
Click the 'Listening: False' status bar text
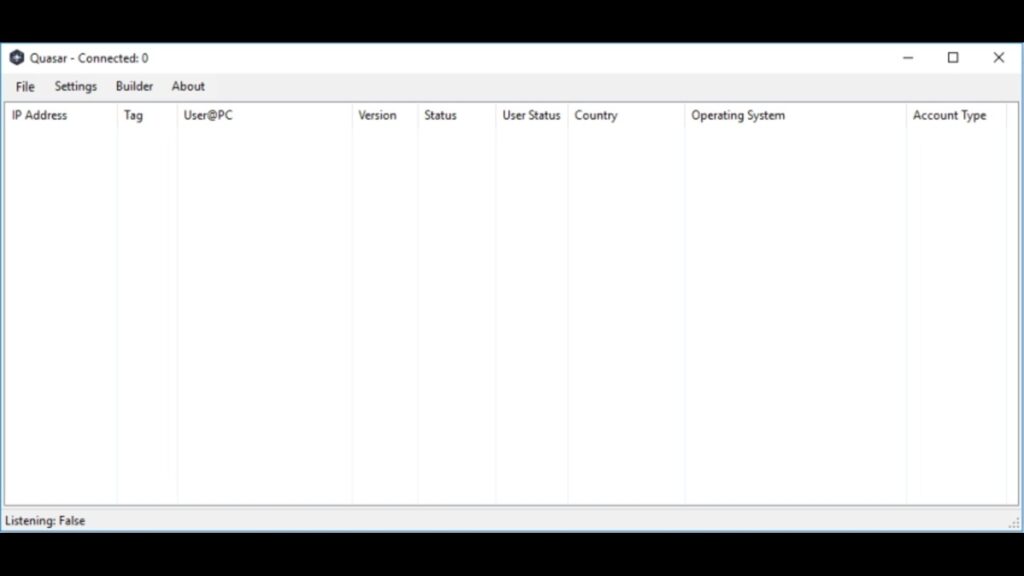pyautogui.click(x=45, y=520)
